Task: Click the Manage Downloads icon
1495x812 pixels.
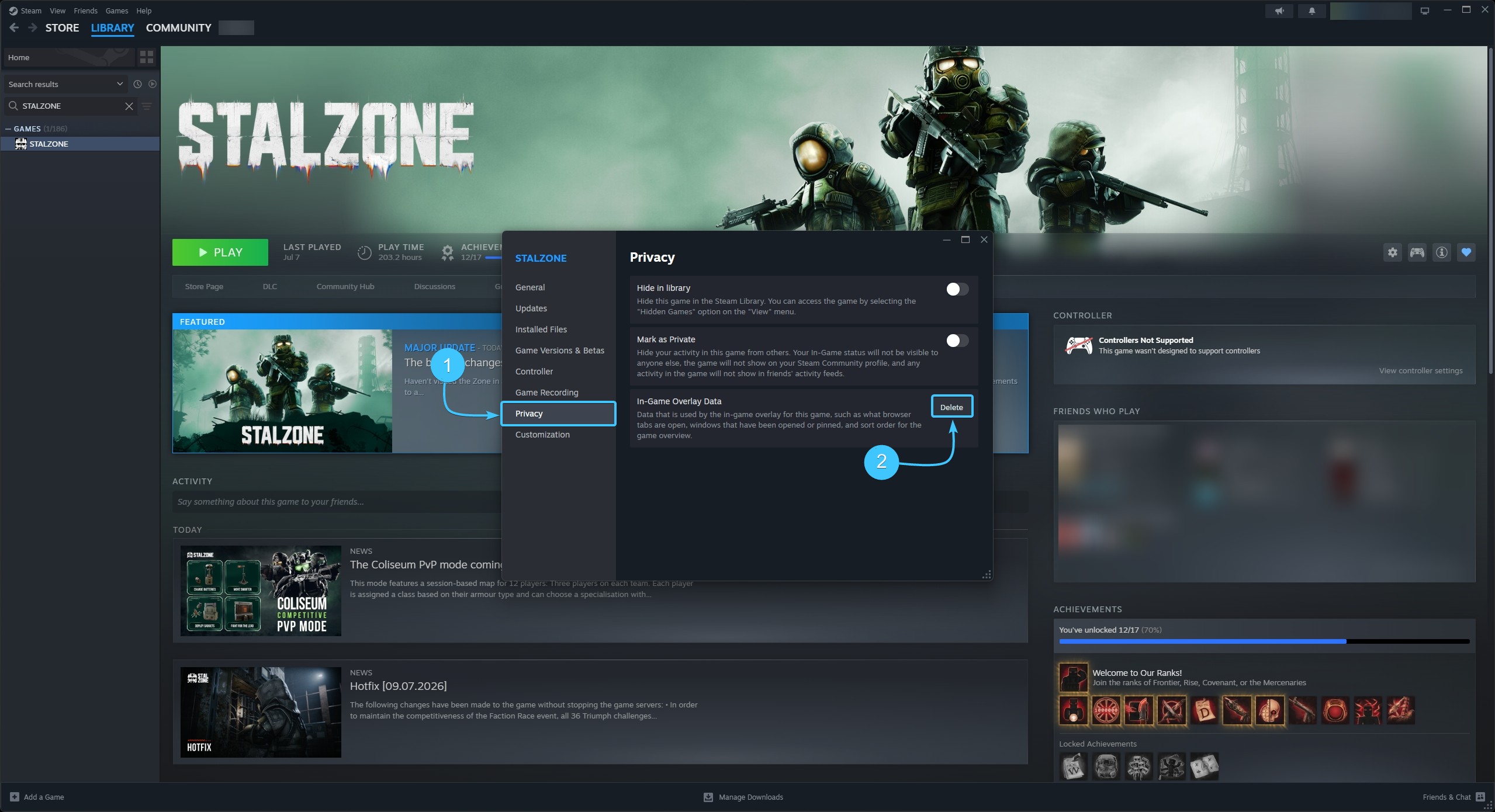Action: point(708,797)
